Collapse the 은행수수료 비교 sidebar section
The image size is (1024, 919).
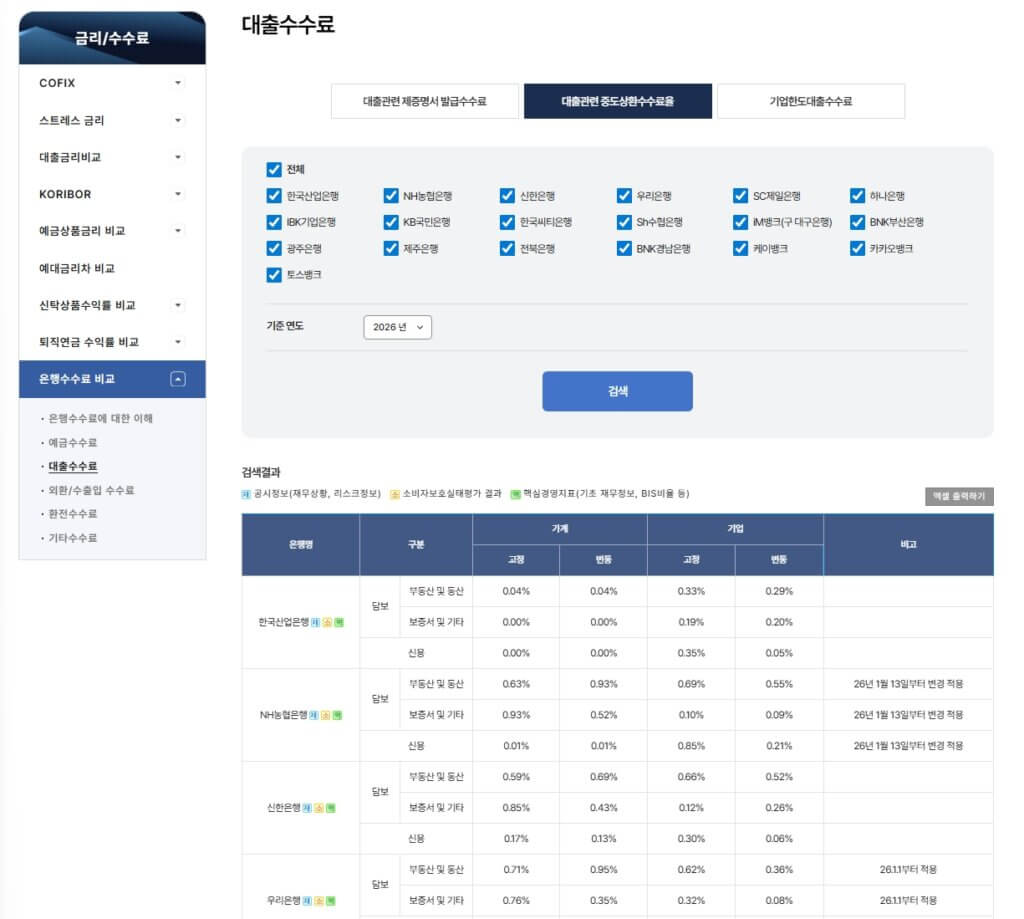click(178, 380)
